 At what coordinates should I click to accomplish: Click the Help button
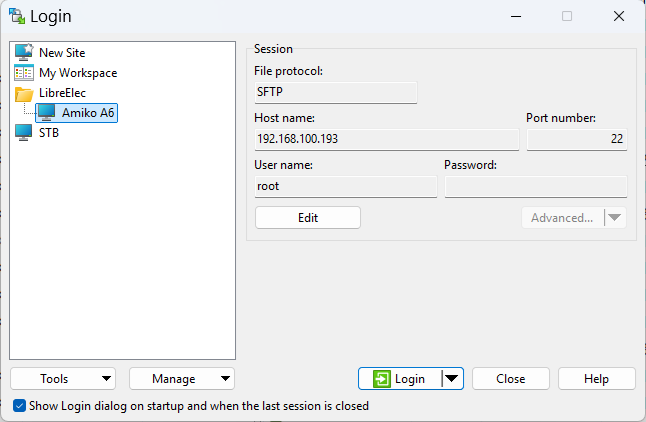click(597, 378)
